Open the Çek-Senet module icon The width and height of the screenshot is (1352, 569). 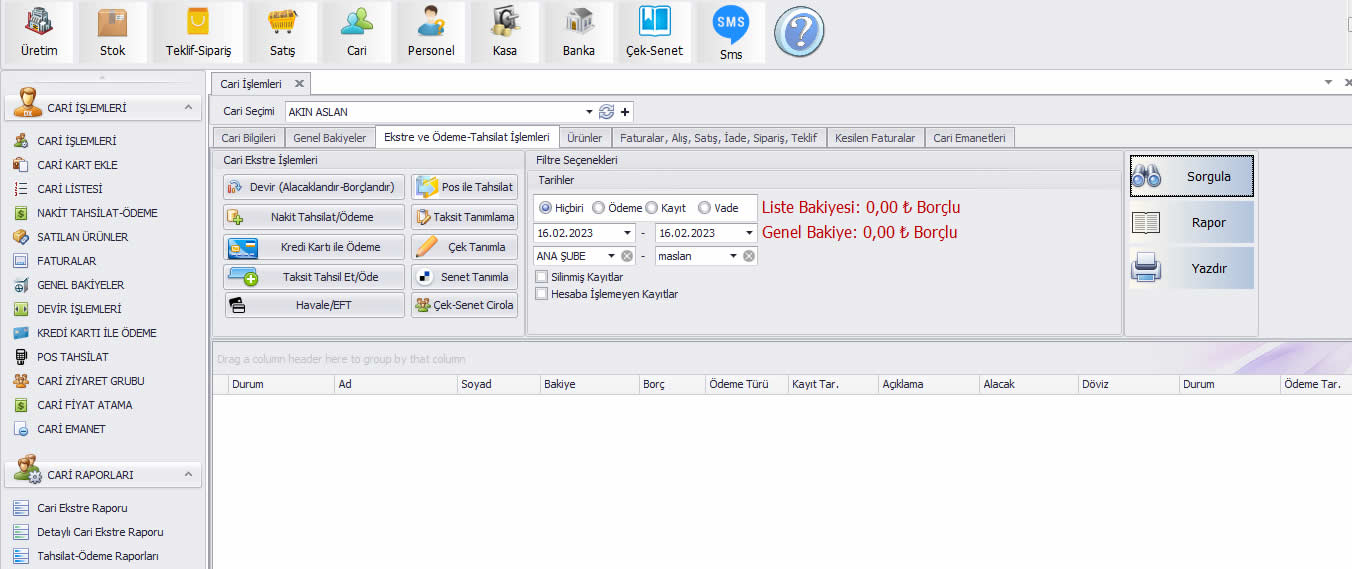click(654, 32)
